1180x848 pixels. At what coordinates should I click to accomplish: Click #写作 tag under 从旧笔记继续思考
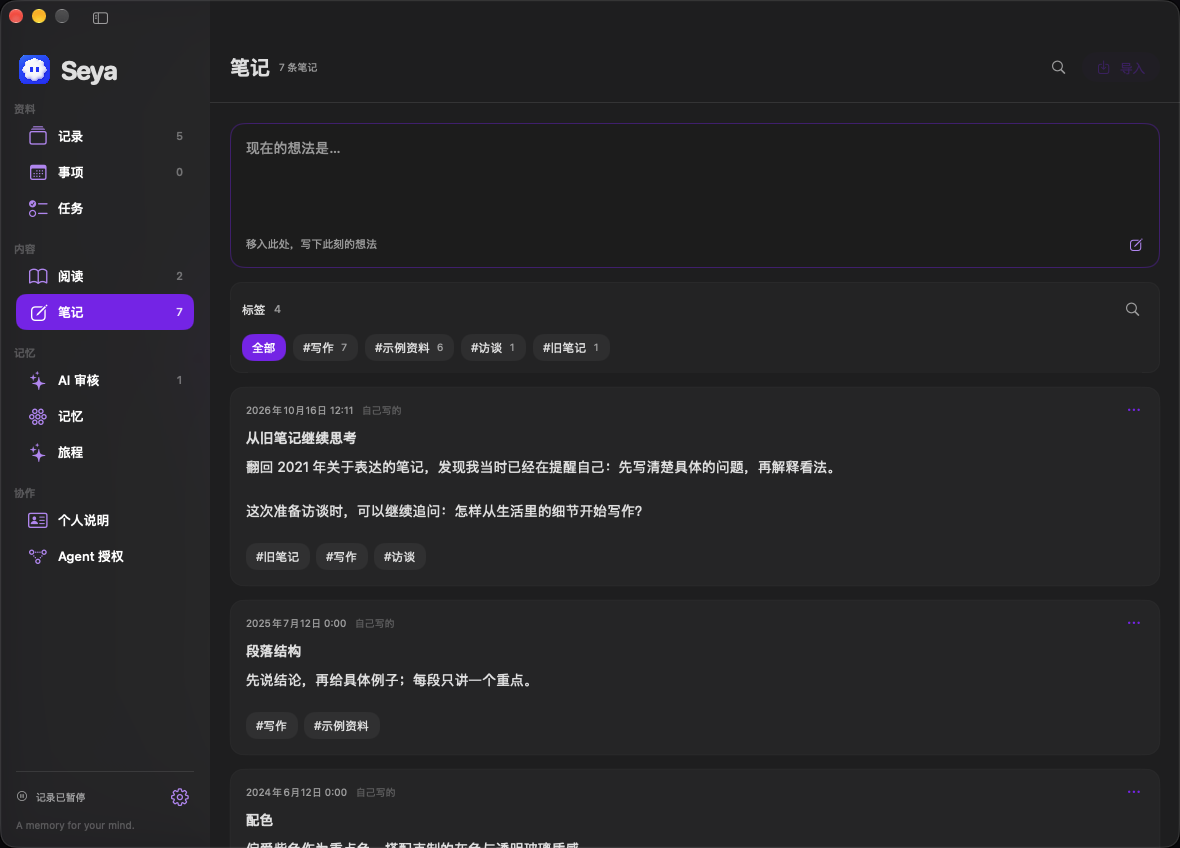pos(341,557)
